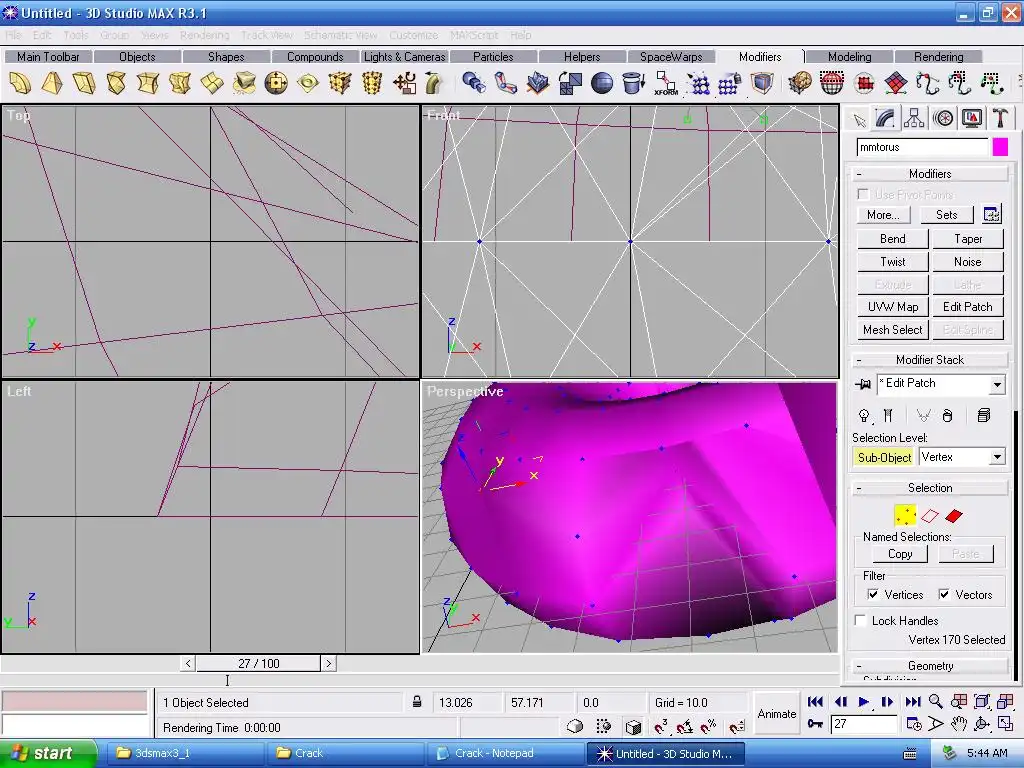Viewport: 1024px width, 768px height.
Task: Click the Field-of-View viewport tool
Action: (x=936, y=724)
